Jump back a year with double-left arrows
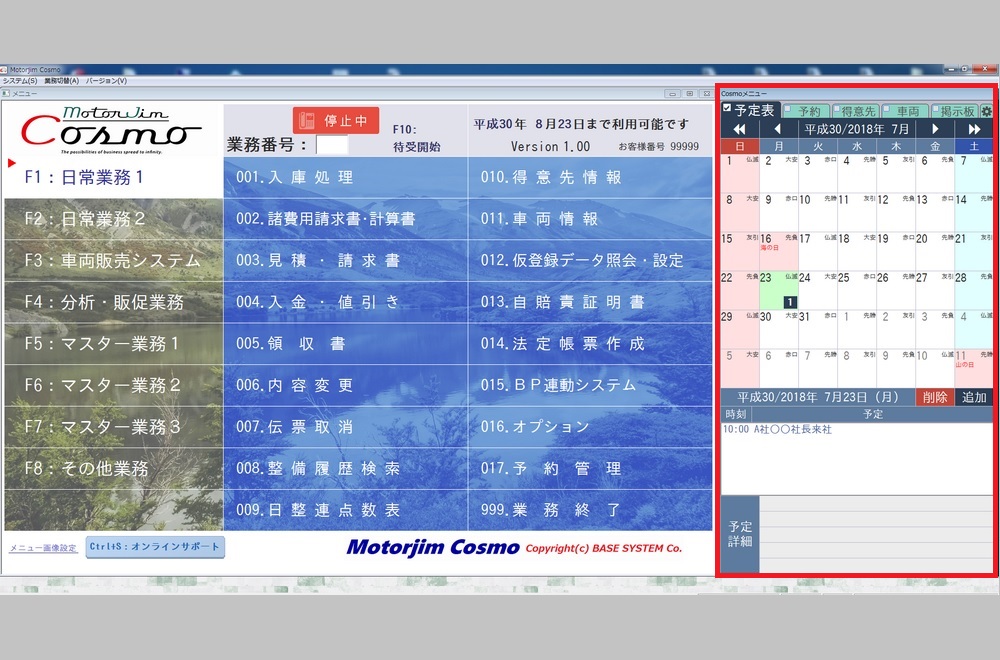Screen dimensions: 1000x660 coord(740,129)
